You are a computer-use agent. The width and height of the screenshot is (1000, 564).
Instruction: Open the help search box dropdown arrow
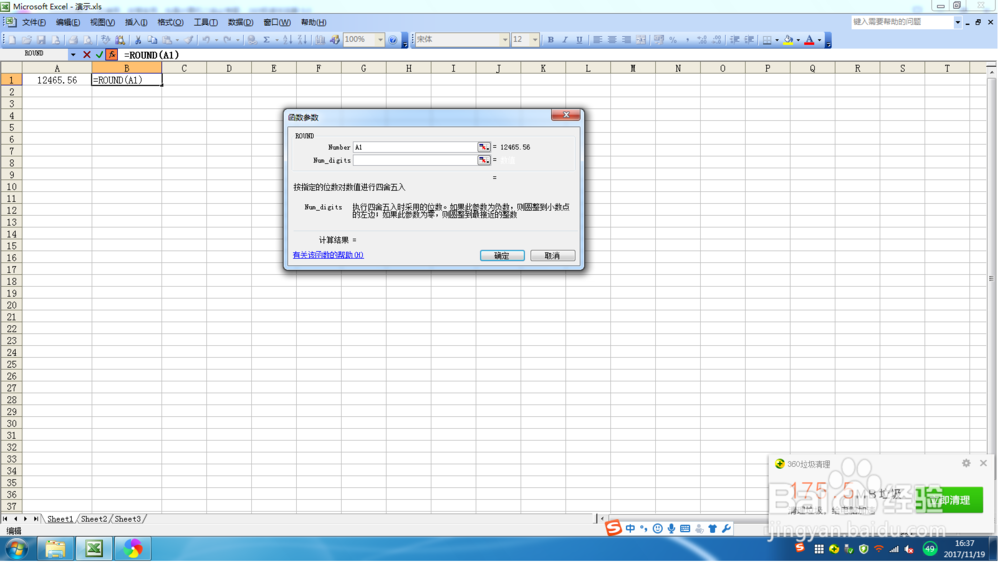(959, 22)
